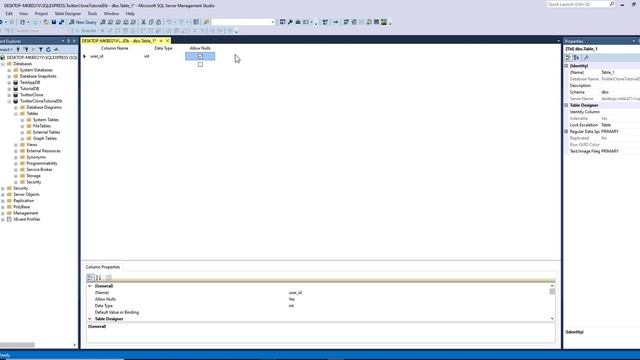Click the pin icon on Object Explorer header
The image size is (640, 360).
(x=68, y=41)
